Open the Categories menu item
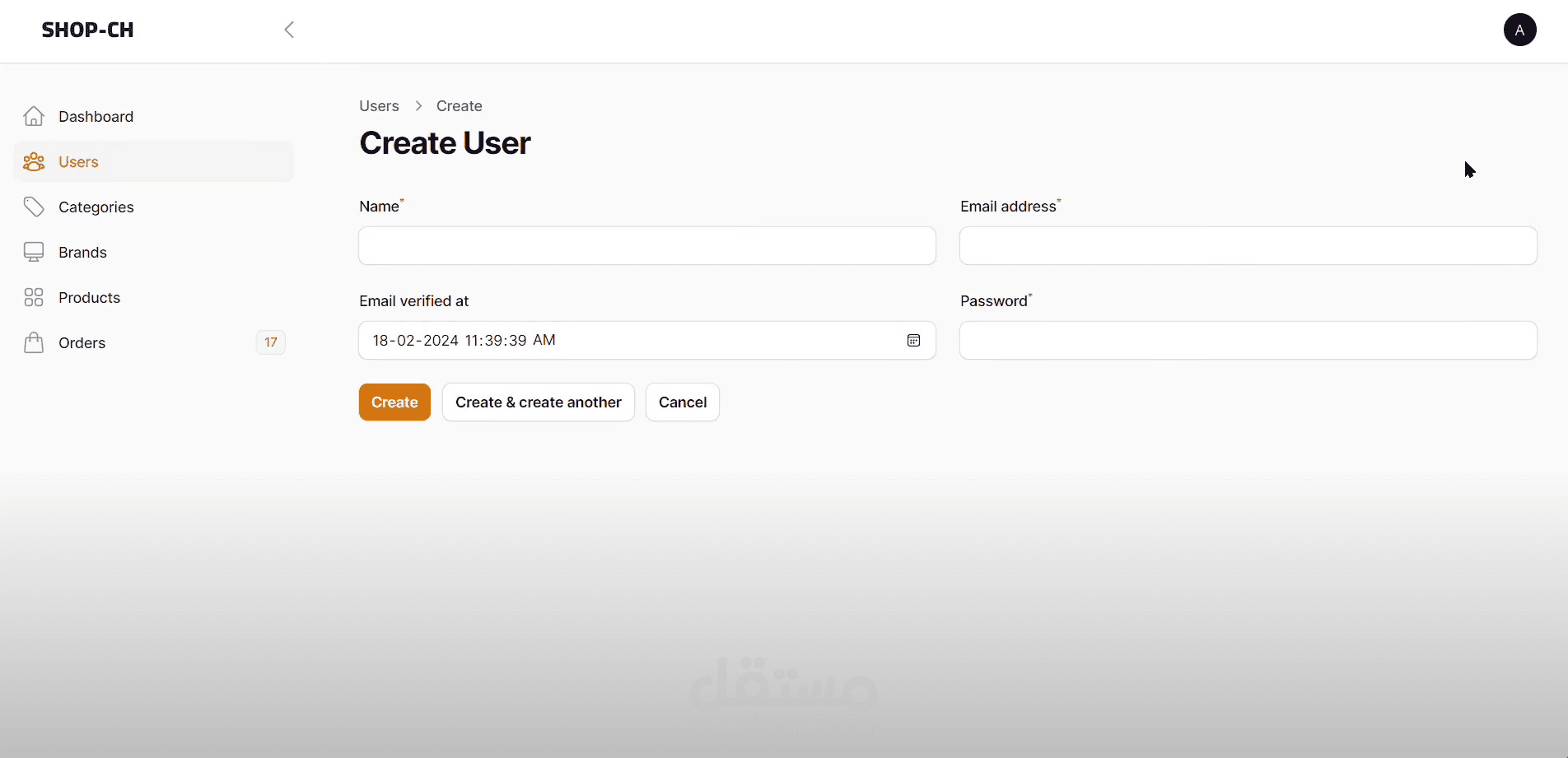The image size is (1568, 758). pos(96,207)
